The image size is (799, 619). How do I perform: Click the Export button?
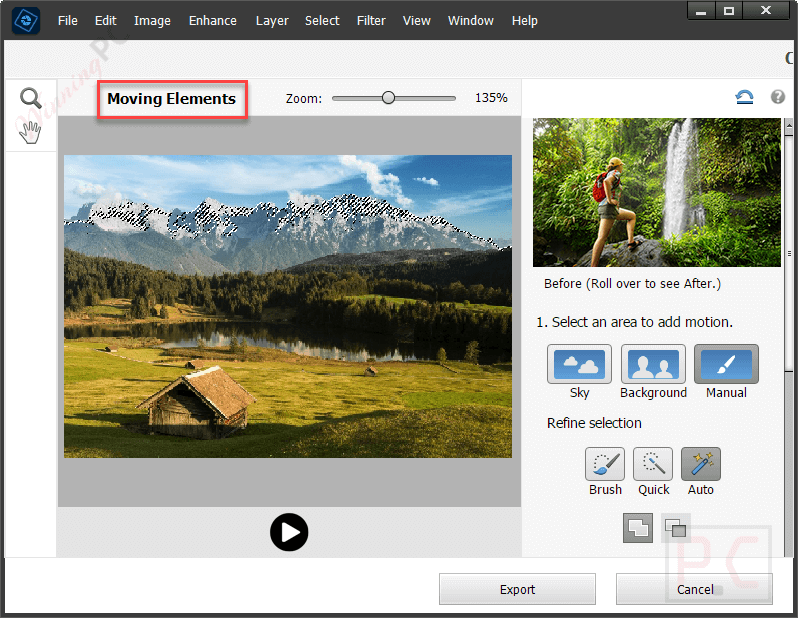517,589
